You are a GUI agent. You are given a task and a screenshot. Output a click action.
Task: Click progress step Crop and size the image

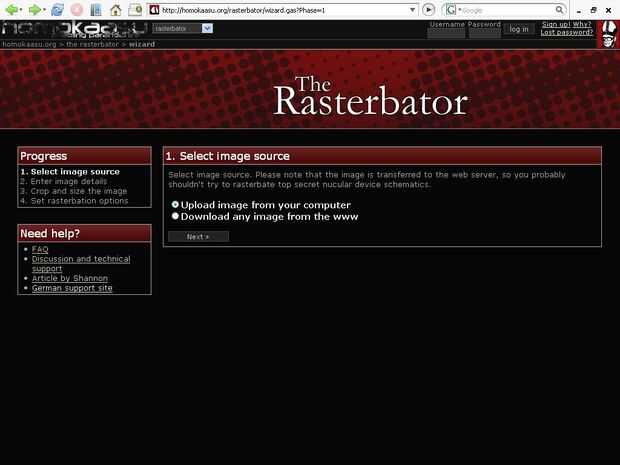74,191
